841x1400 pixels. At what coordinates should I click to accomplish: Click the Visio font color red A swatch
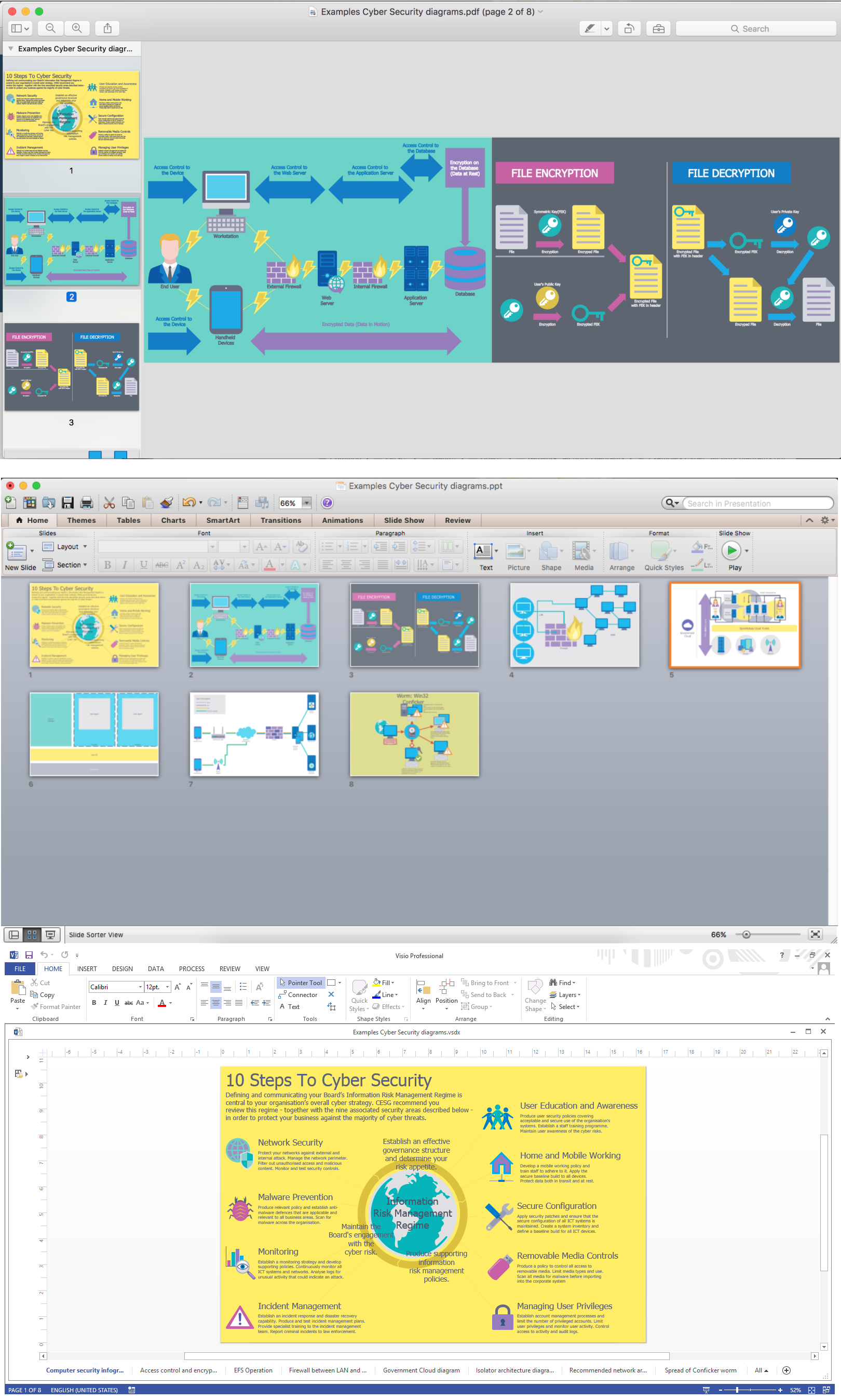coord(162,1003)
